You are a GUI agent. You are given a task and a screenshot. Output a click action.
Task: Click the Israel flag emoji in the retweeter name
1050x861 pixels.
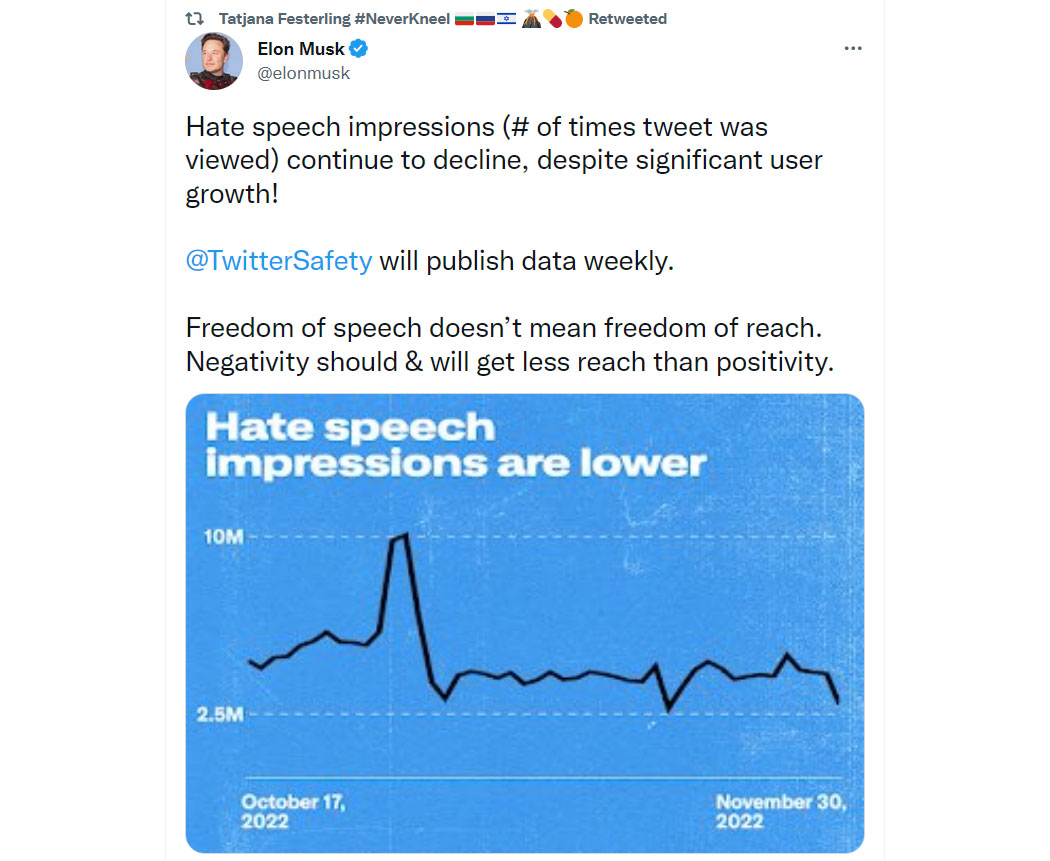tap(506, 19)
